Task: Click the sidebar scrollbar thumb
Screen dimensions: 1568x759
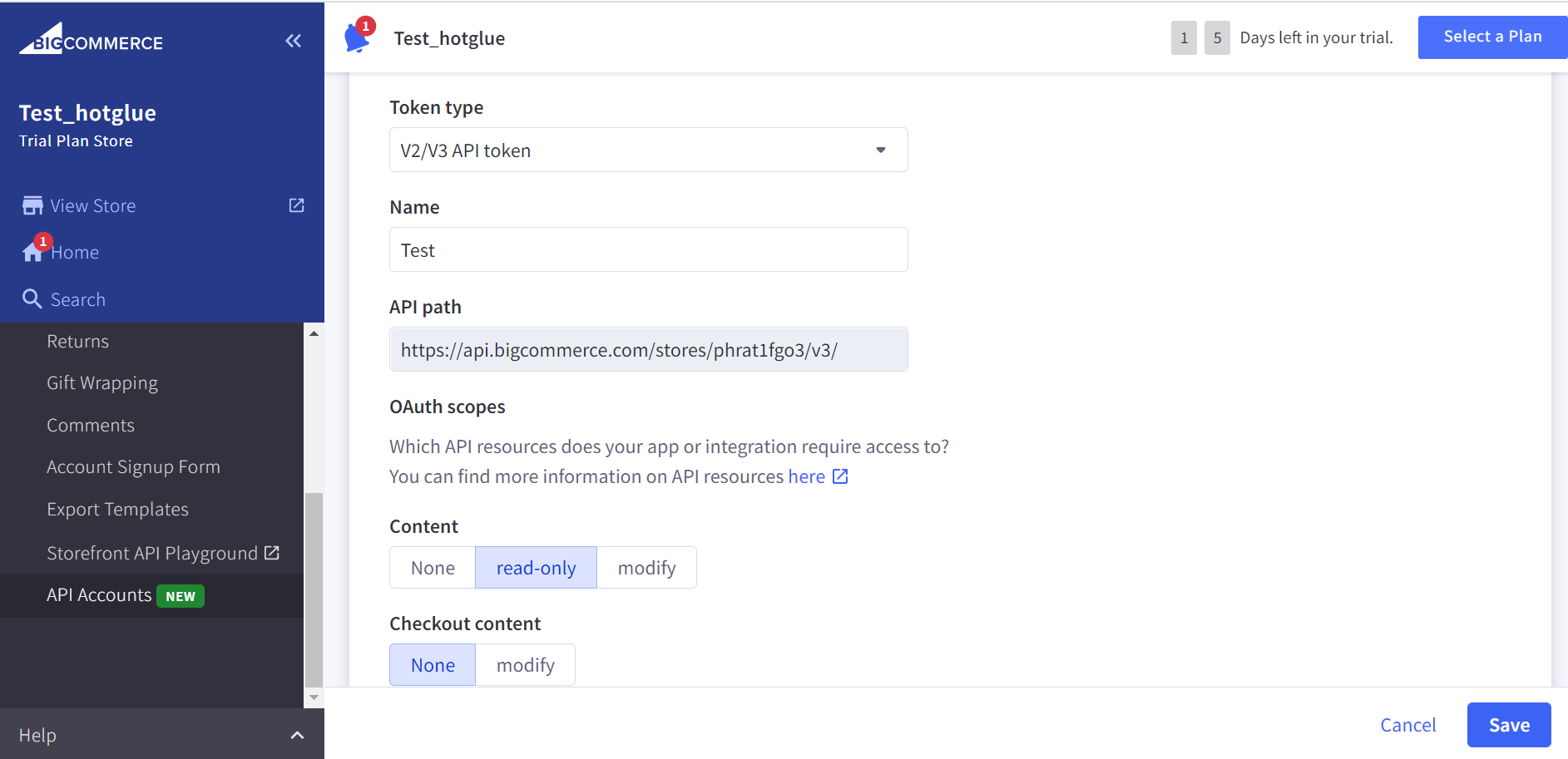Action: click(x=314, y=589)
